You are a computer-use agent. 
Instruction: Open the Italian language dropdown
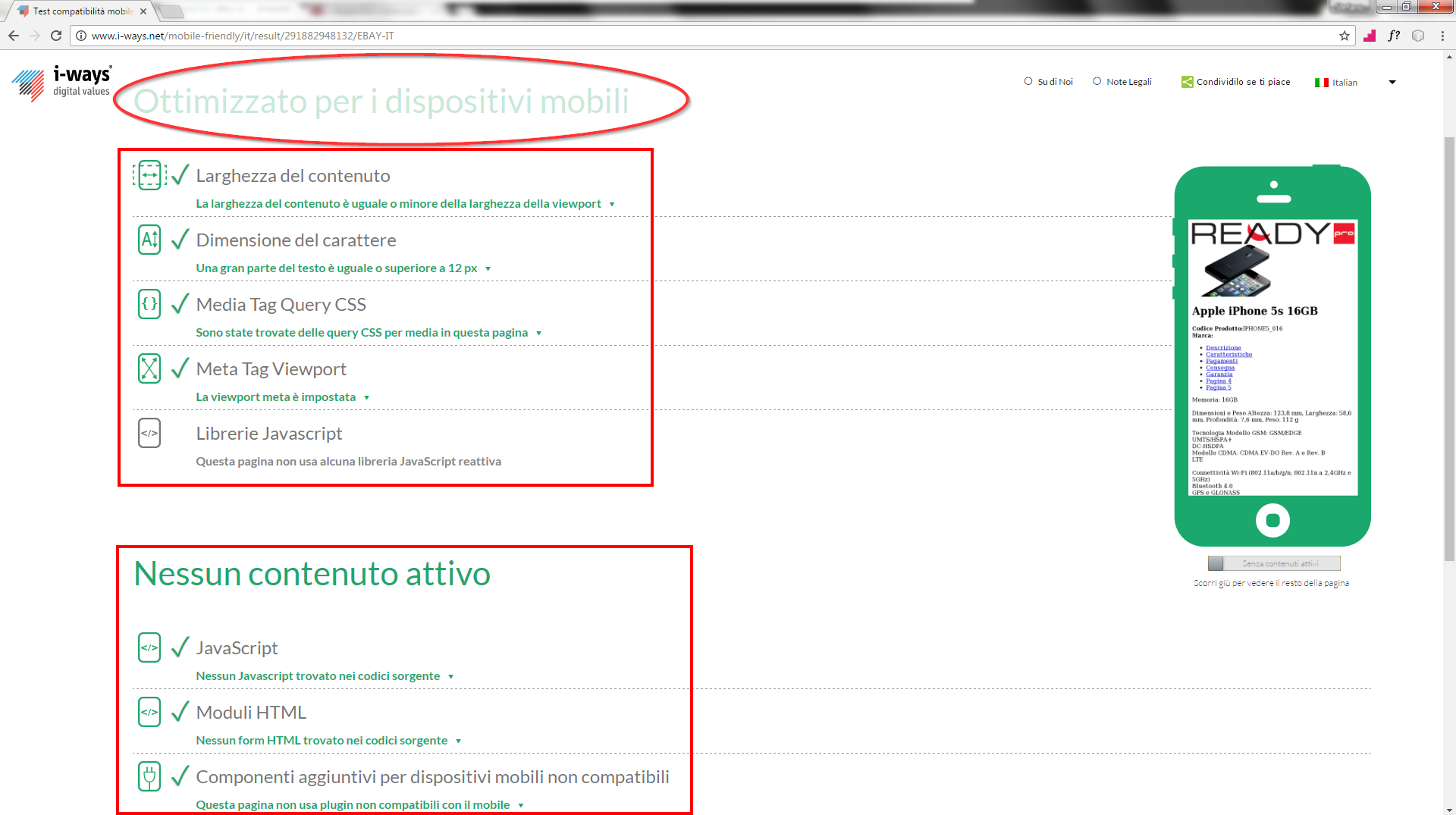pyautogui.click(x=1392, y=82)
